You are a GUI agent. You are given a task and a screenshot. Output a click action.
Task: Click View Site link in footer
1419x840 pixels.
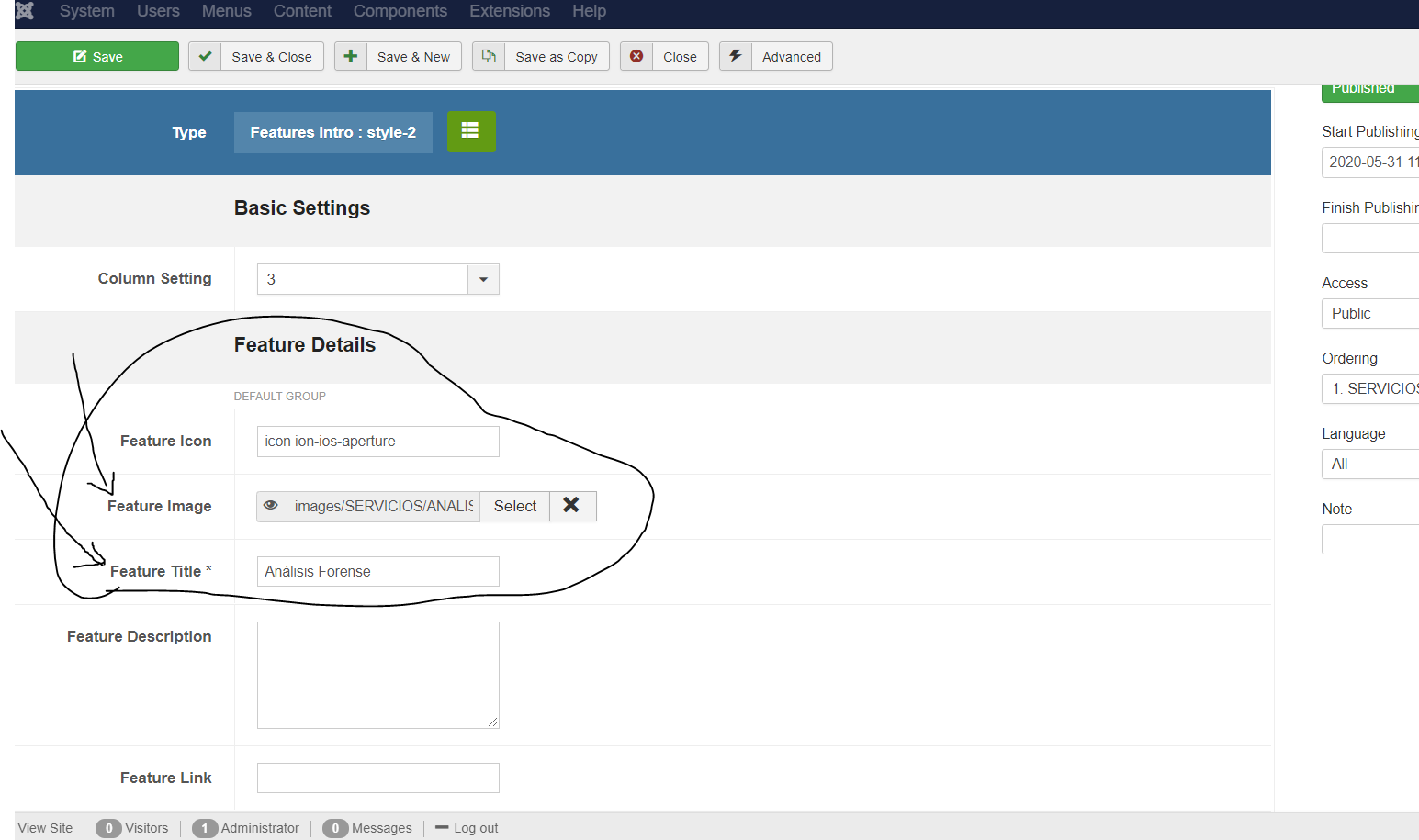pos(45,828)
